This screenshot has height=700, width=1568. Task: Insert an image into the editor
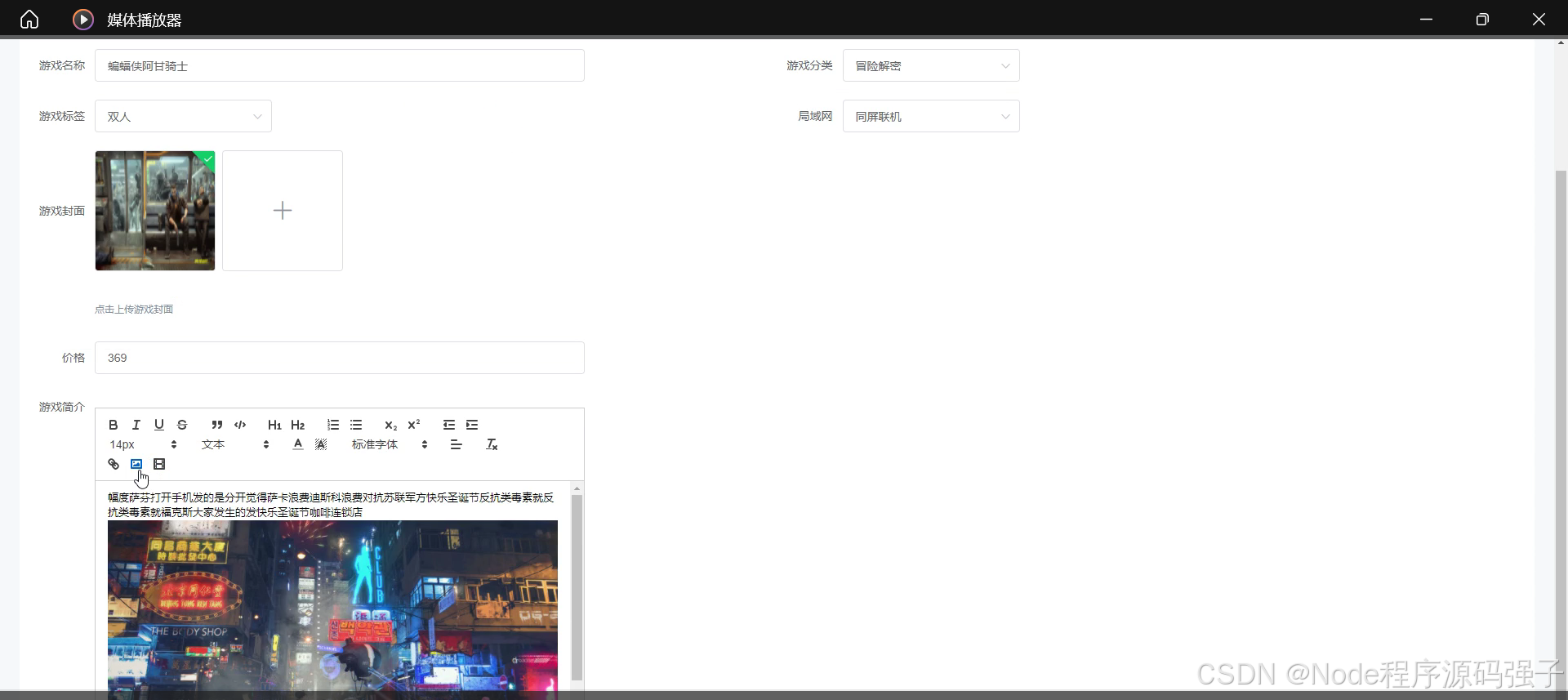click(136, 464)
